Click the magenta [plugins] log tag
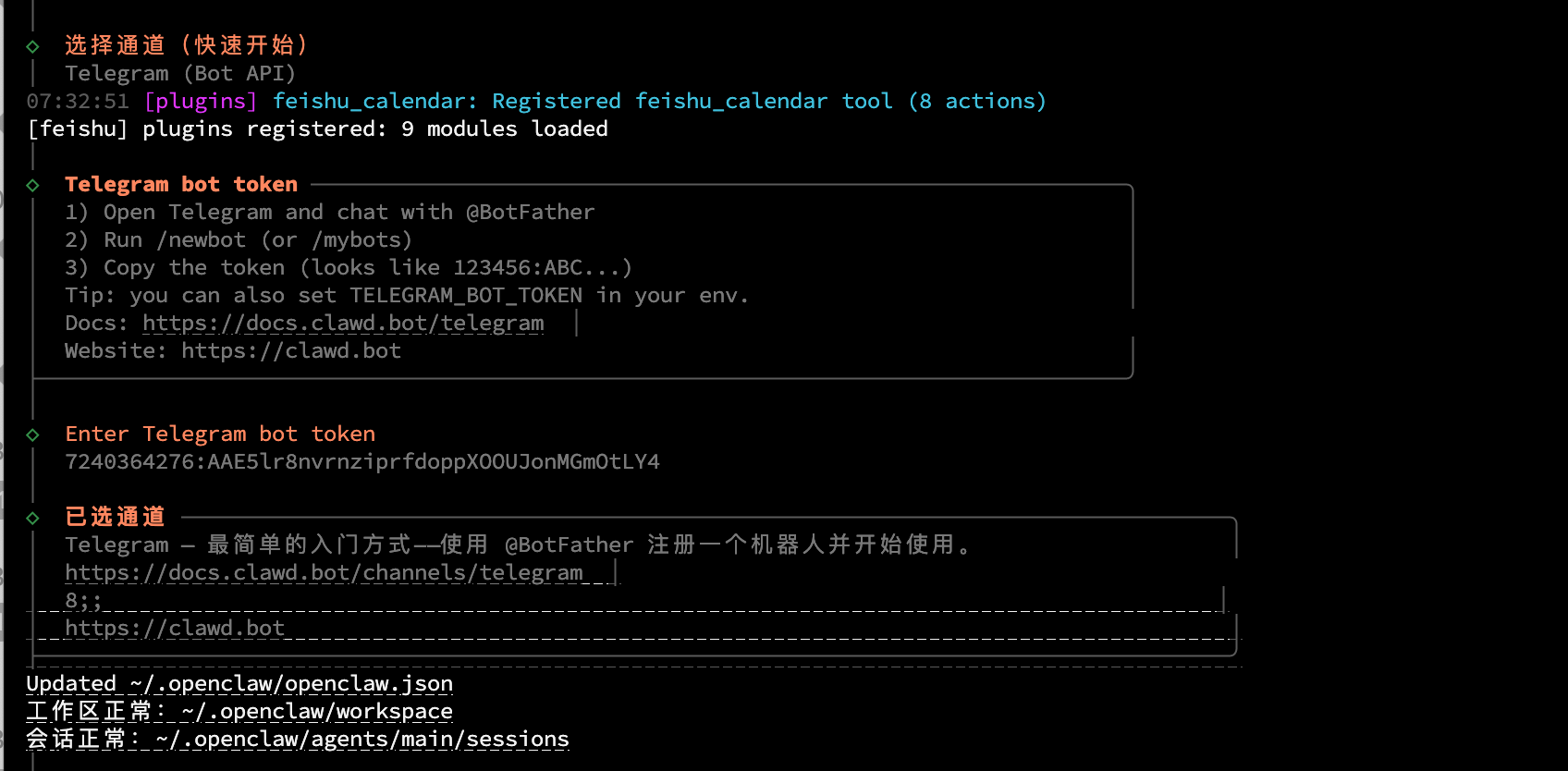This screenshot has height=771, width=1568. point(201,102)
